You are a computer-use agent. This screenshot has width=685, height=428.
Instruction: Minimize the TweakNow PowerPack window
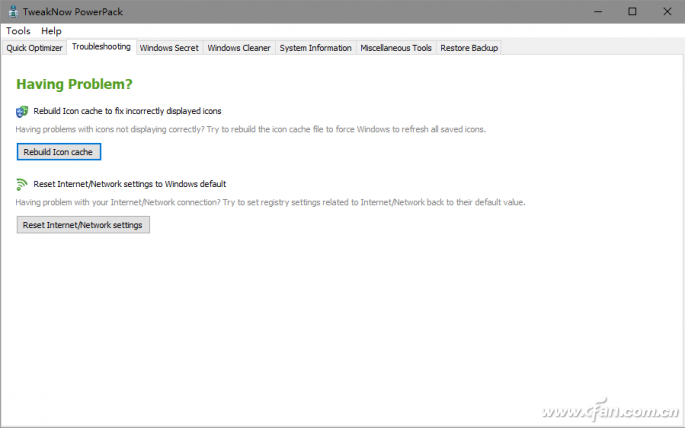point(598,12)
